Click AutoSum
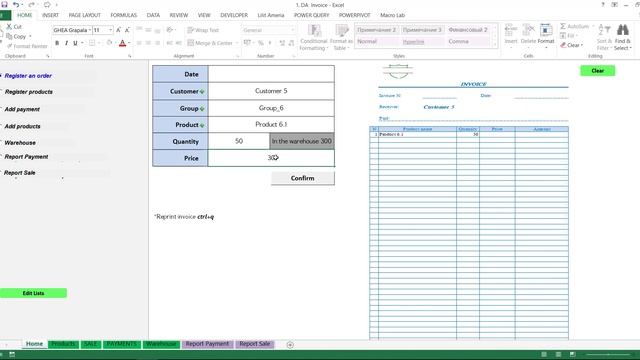Screen dimensions: 640x360 (x=574, y=27)
